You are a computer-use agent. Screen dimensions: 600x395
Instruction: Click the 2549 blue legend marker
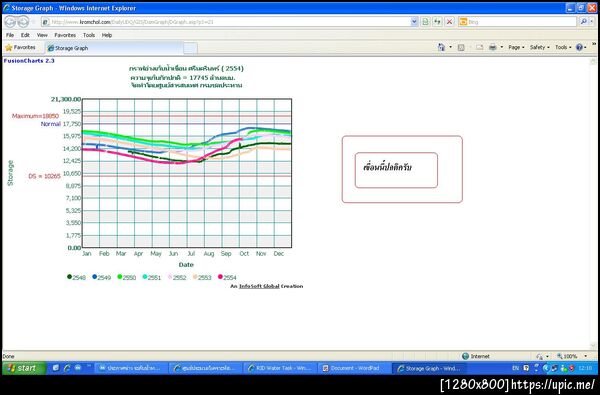point(95,277)
